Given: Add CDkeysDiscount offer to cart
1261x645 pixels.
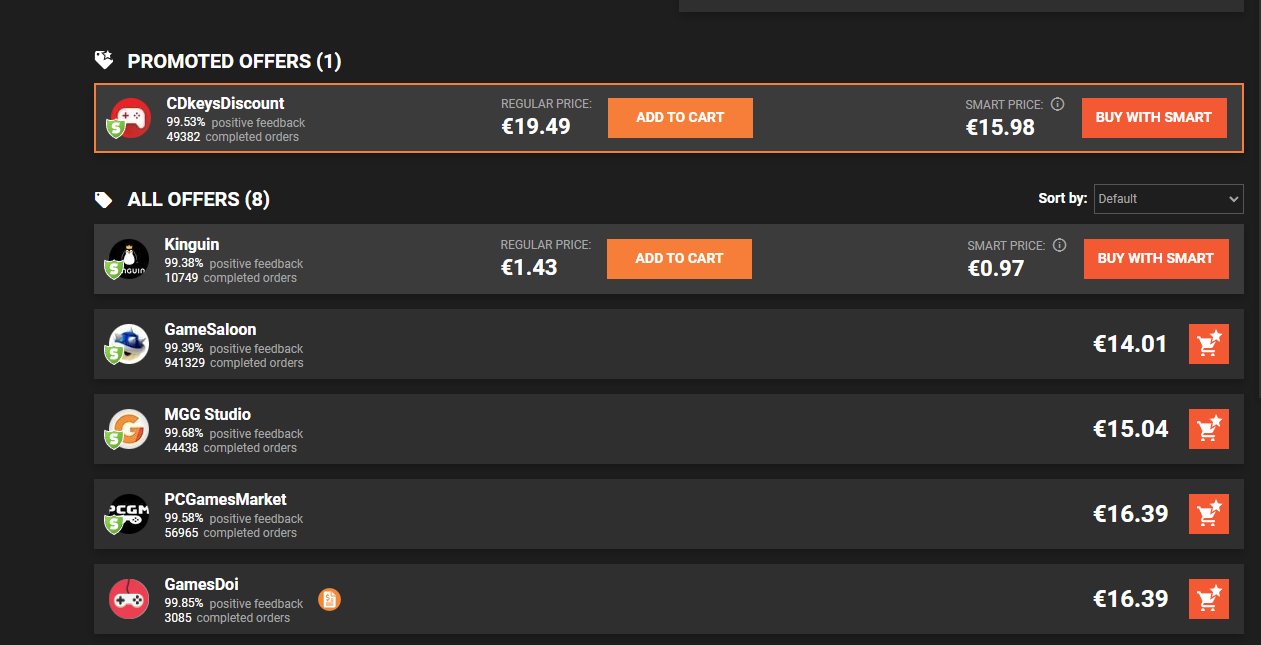Looking at the screenshot, I should (680, 118).
